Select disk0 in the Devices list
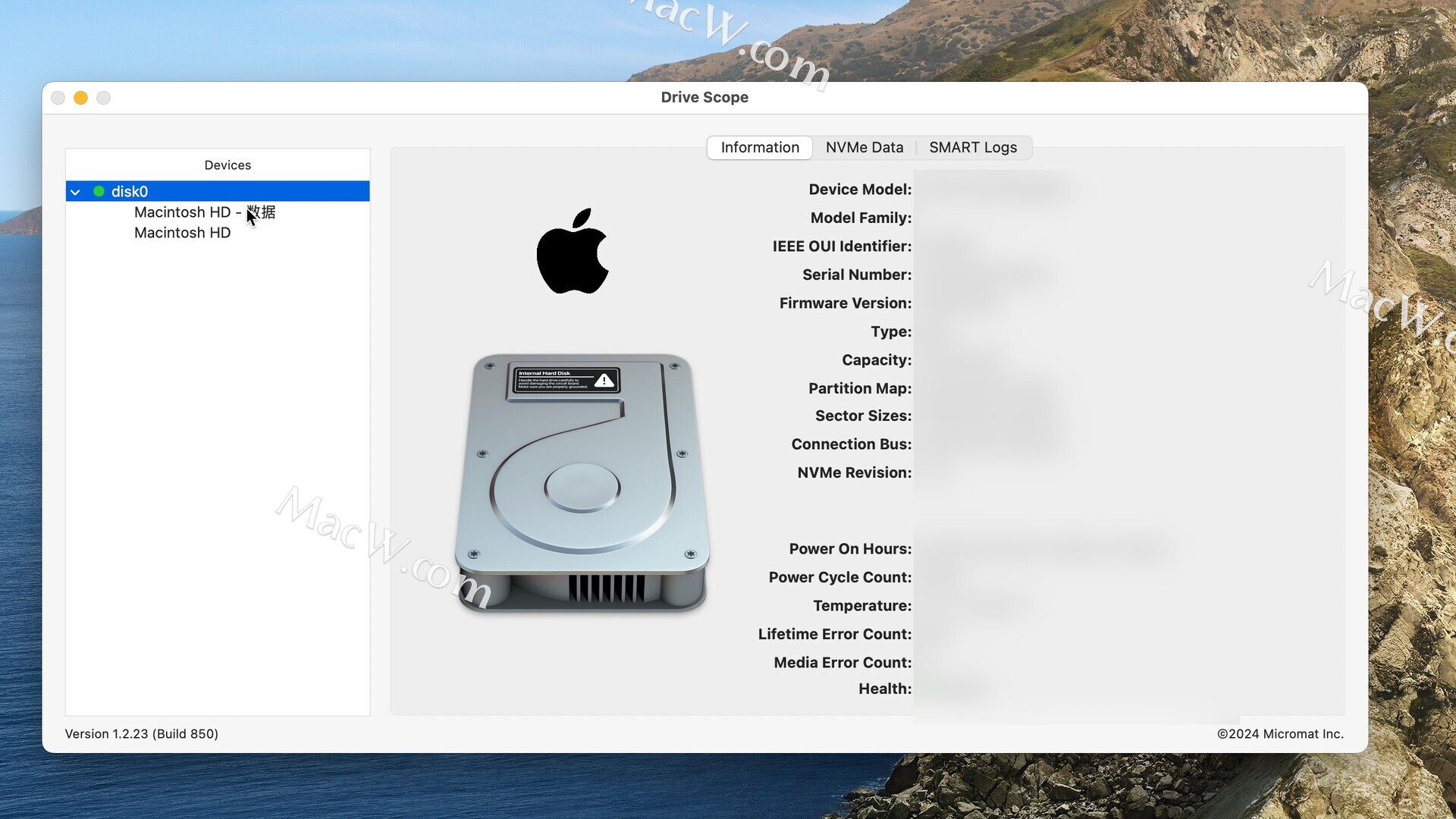 (x=130, y=192)
